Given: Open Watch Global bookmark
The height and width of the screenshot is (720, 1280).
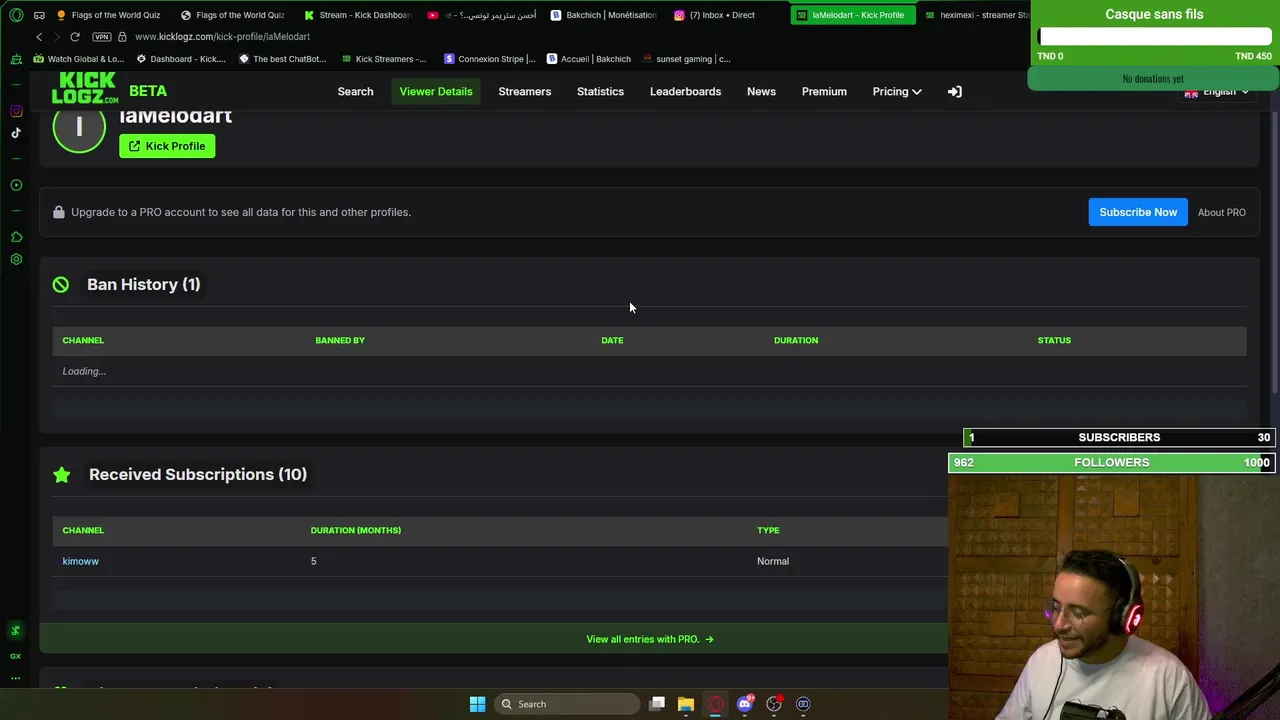Looking at the screenshot, I should 78,59.
